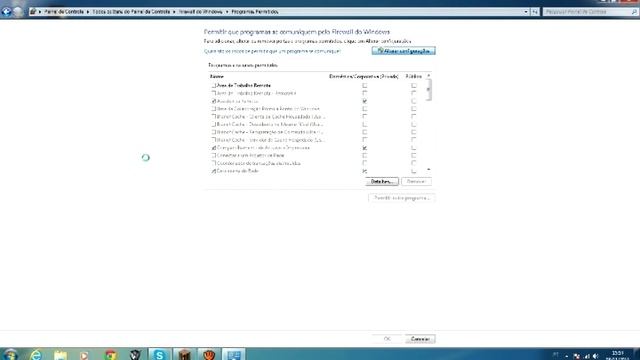Click the red shield icon on the taskbar
The width and height of the screenshot is (640, 360).
pos(209,354)
